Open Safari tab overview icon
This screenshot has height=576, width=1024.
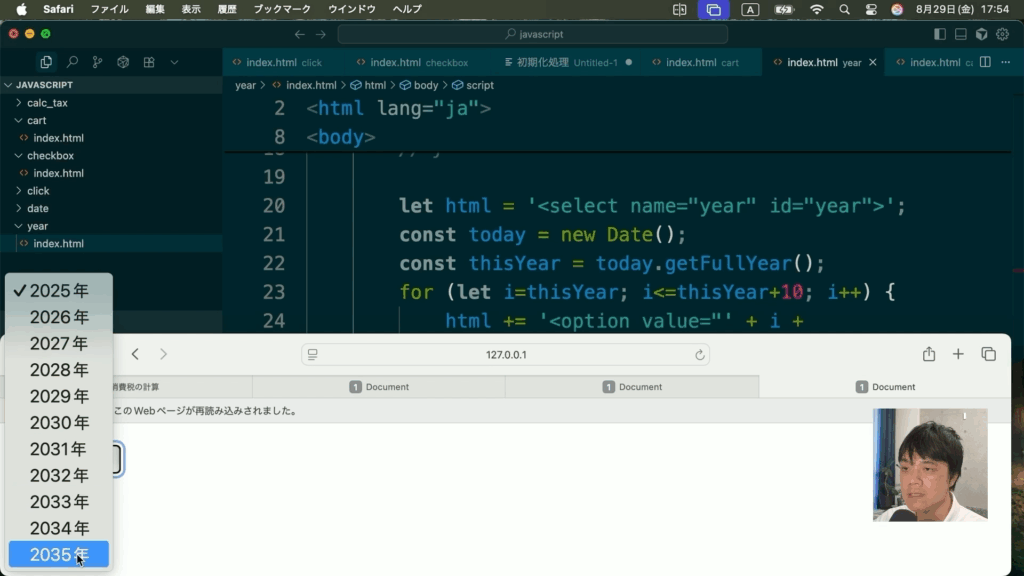click(988, 354)
